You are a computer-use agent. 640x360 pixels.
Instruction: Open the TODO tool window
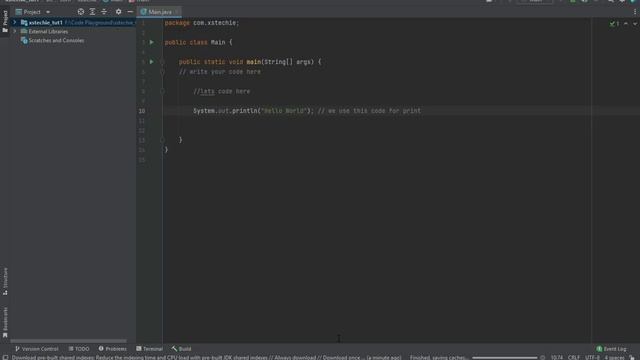pos(79,349)
